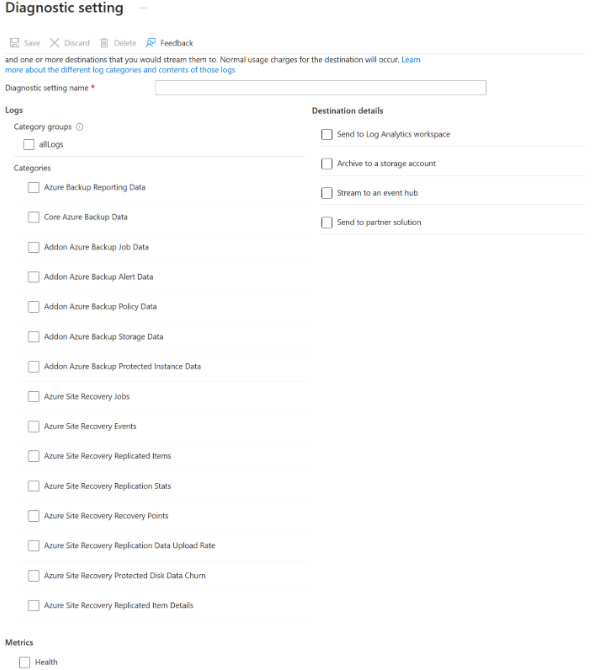Select Archive to a storage account
This screenshot has width=595, height=670.
point(327,164)
